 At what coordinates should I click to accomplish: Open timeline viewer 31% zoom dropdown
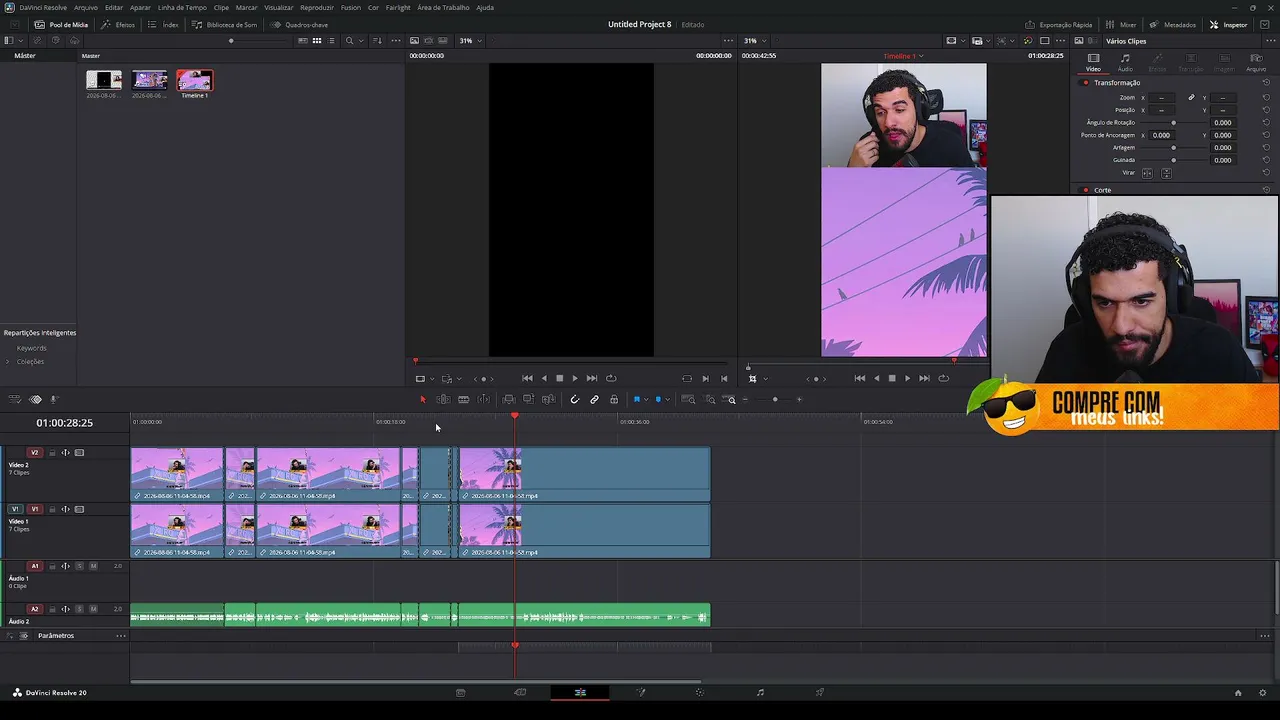click(754, 41)
